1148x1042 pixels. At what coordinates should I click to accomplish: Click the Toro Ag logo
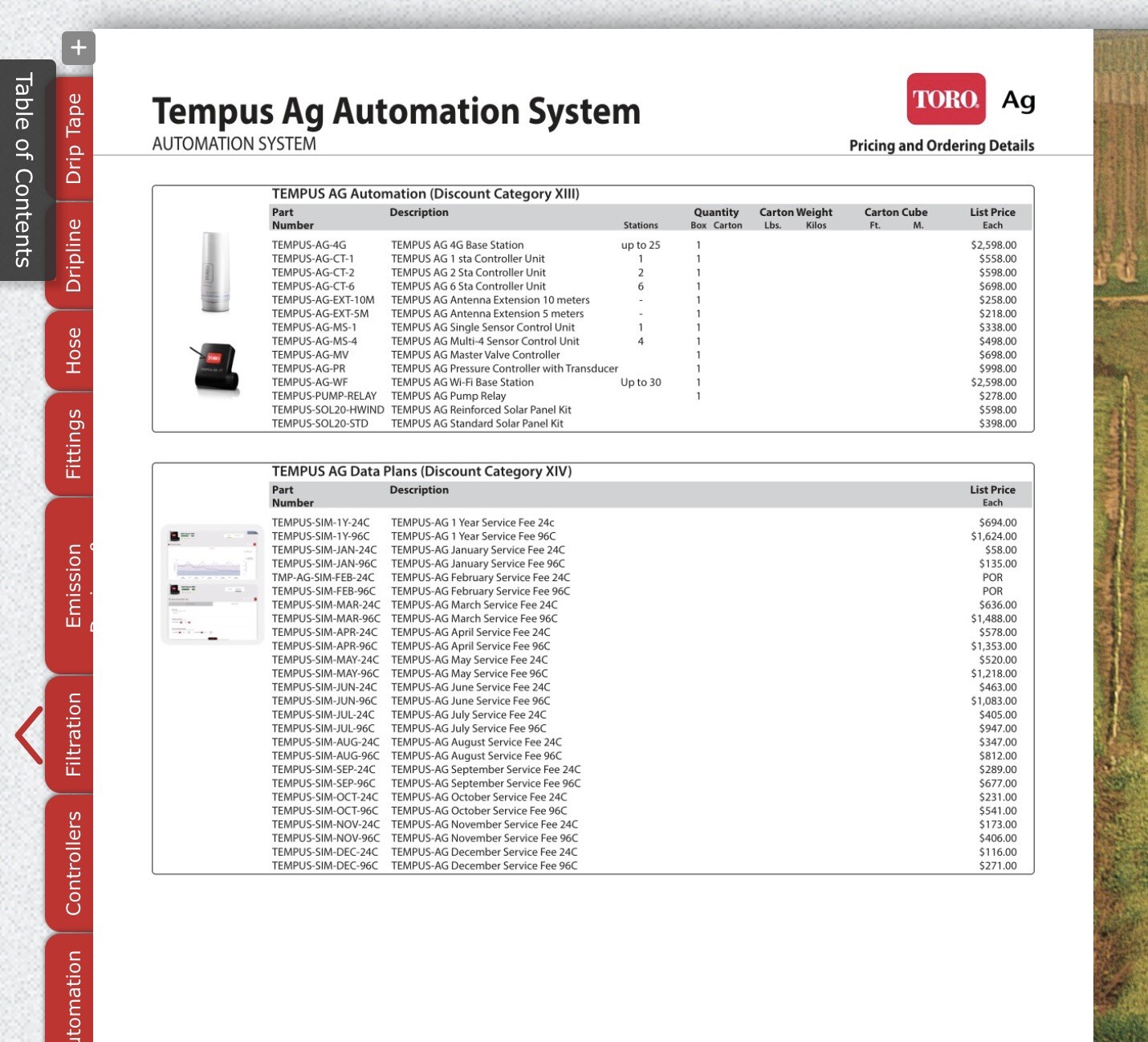point(971,100)
